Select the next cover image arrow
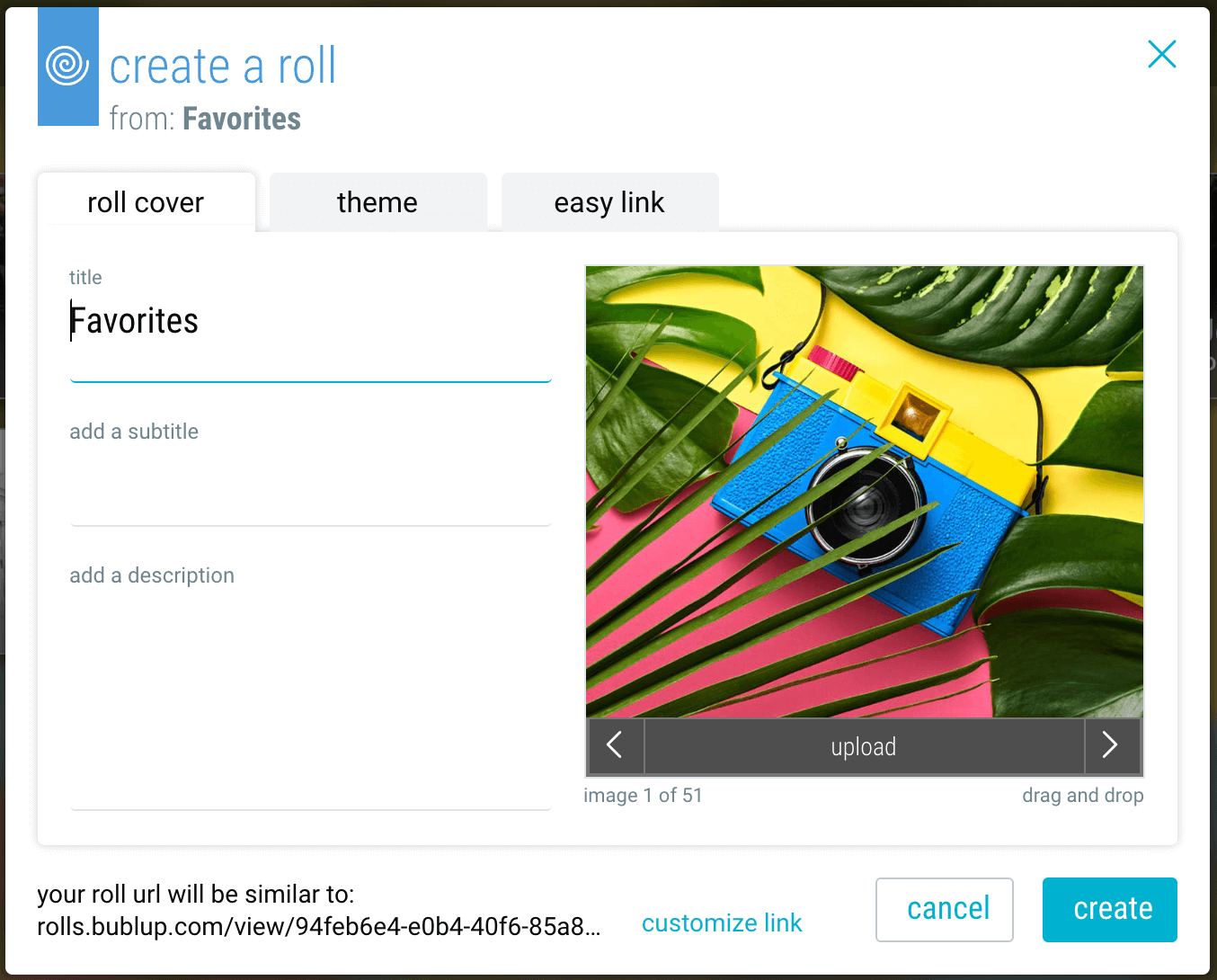The image size is (1217, 980). tap(1113, 745)
